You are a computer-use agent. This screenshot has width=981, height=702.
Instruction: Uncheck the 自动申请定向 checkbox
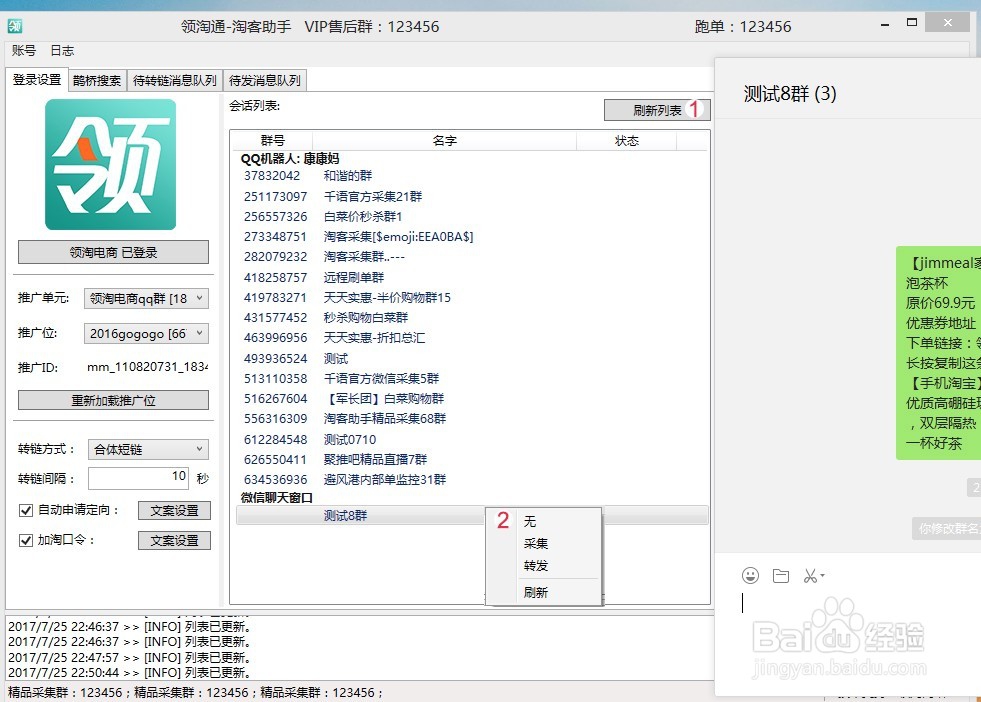click(24, 511)
